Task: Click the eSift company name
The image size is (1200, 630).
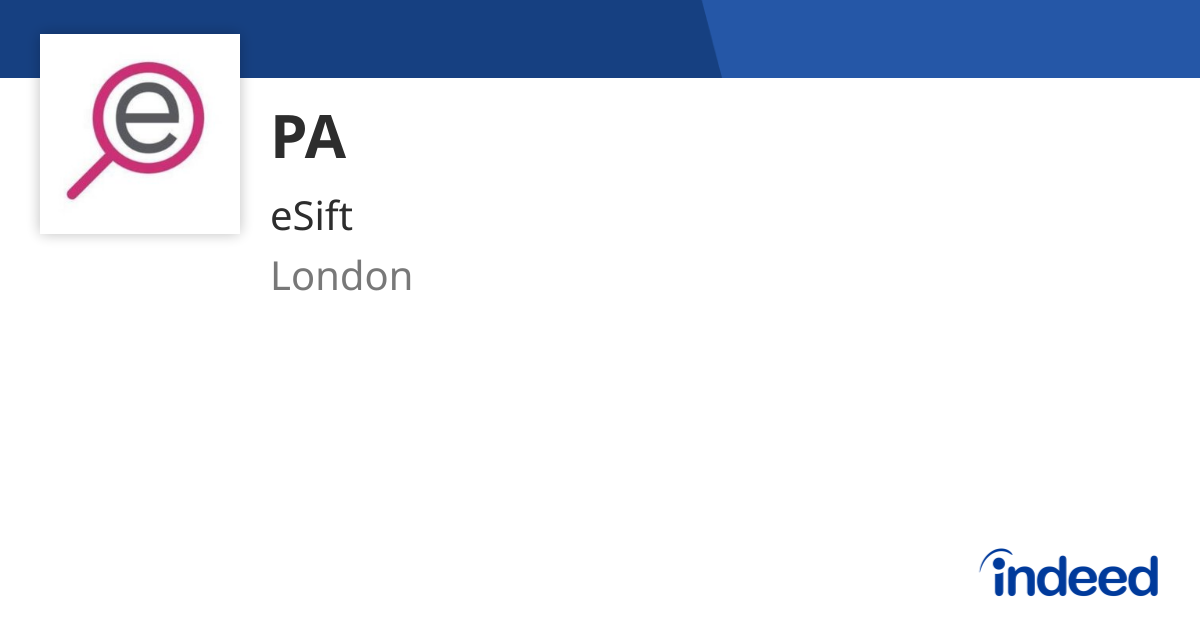Action: [312, 215]
